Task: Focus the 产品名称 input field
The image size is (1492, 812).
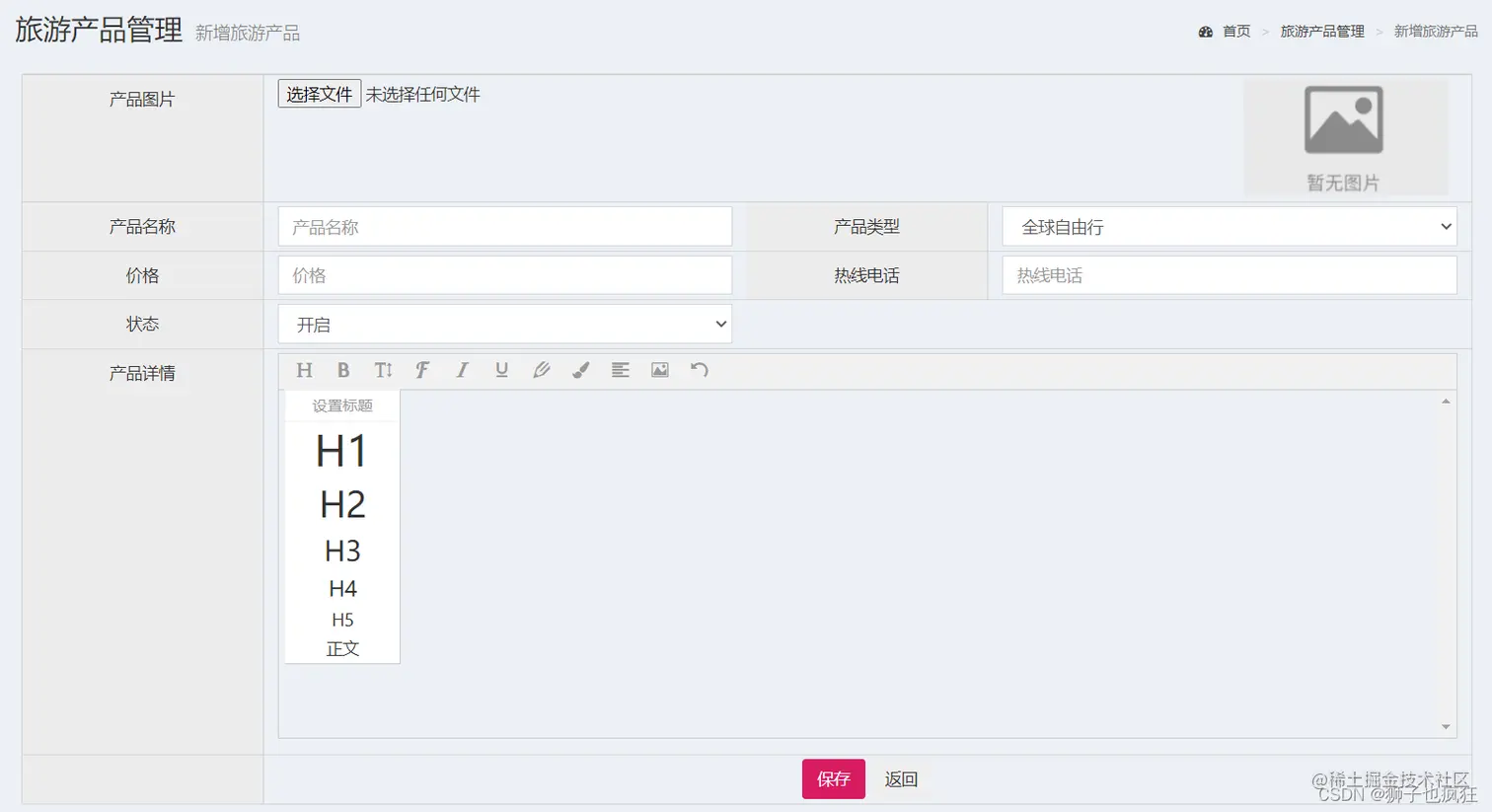Action: tap(504, 227)
